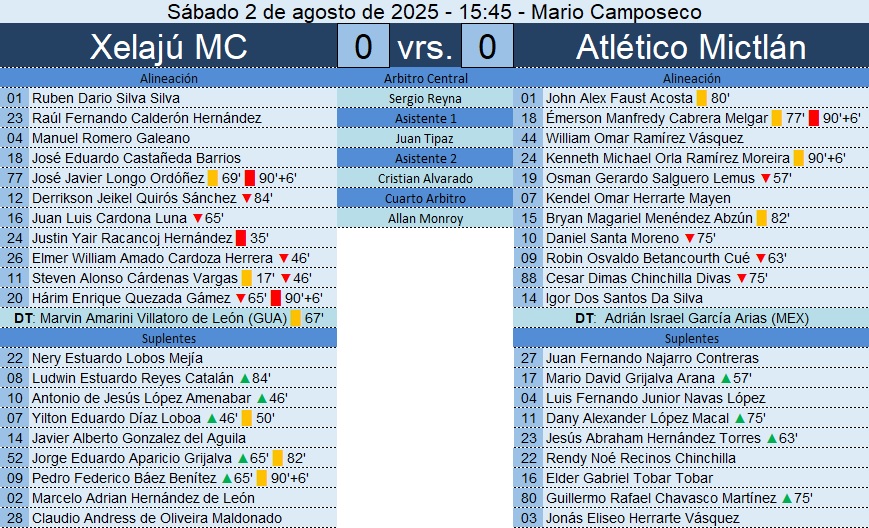Screen dimensions: 869x528
Task: Select the Arbitro Central header
Action: coord(425,78)
